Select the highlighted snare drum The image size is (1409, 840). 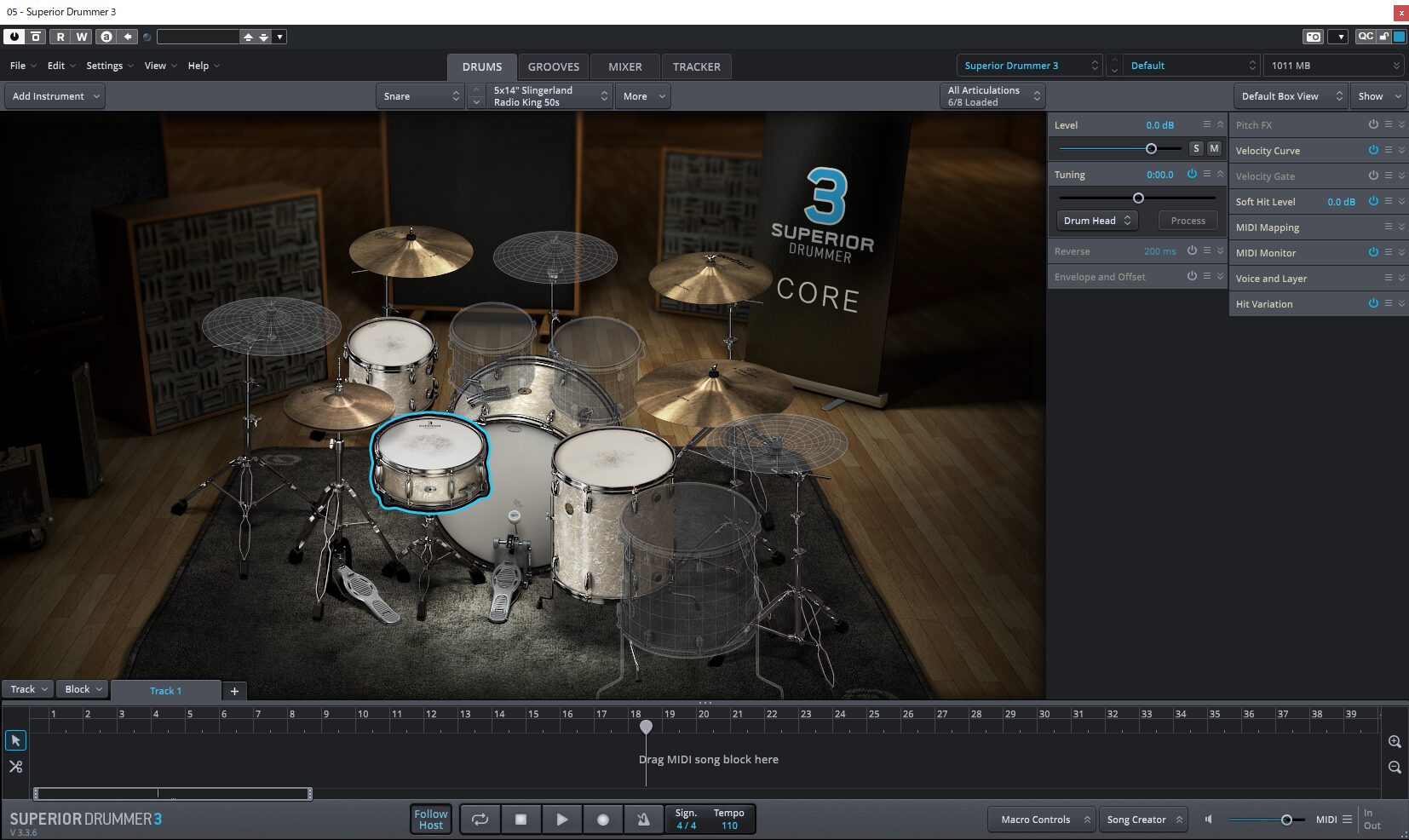pyautogui.click(x=430, y=463)
